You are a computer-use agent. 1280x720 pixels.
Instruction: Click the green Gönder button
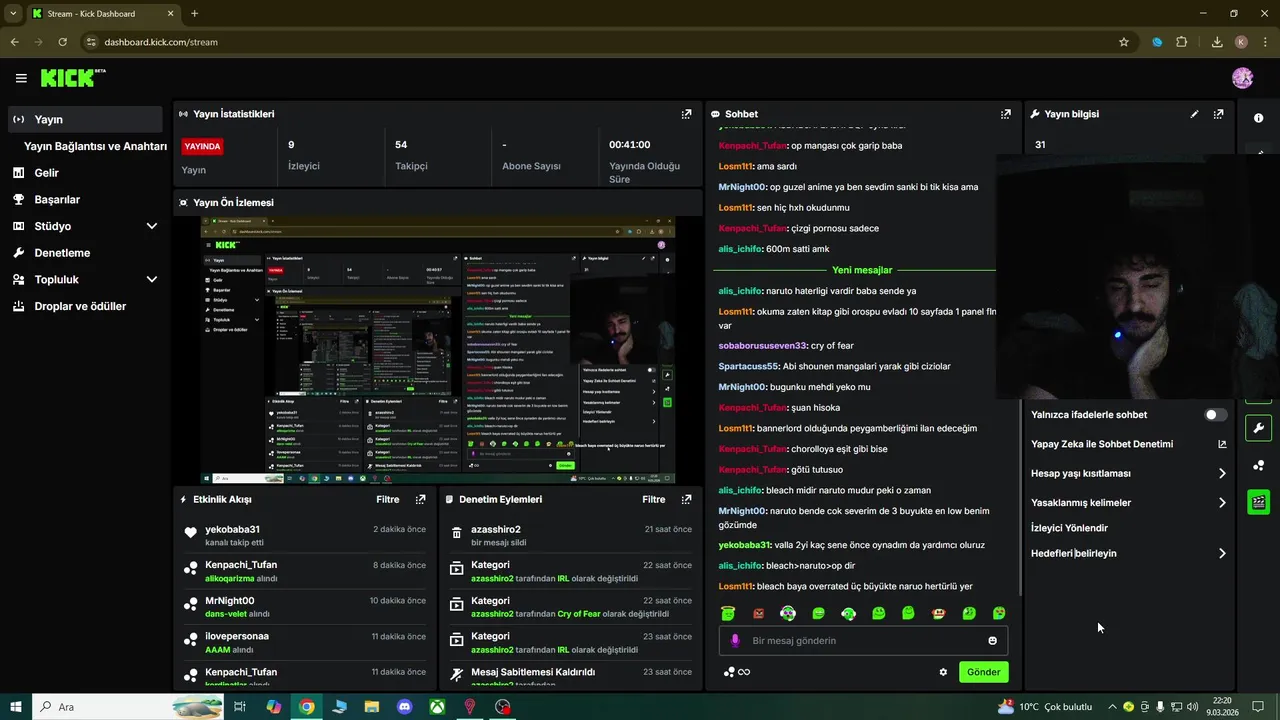click(983, 672)
